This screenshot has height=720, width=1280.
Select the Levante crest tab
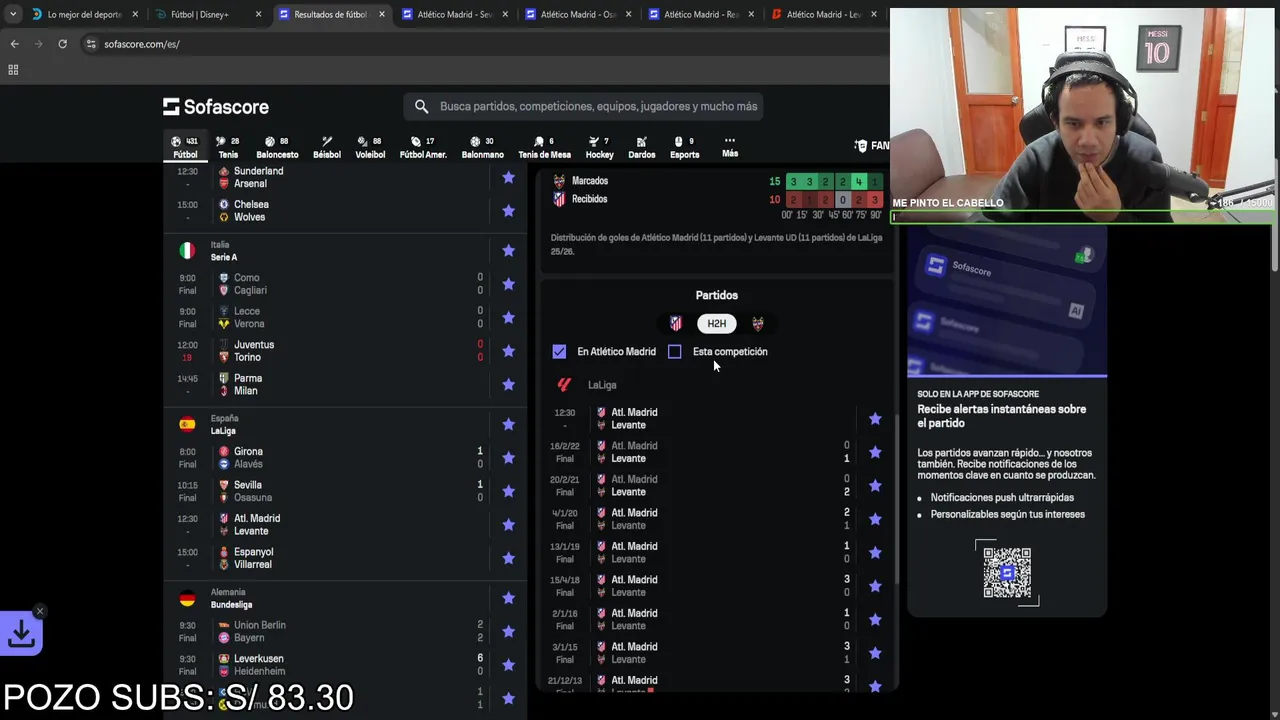(x=757, y=323)
